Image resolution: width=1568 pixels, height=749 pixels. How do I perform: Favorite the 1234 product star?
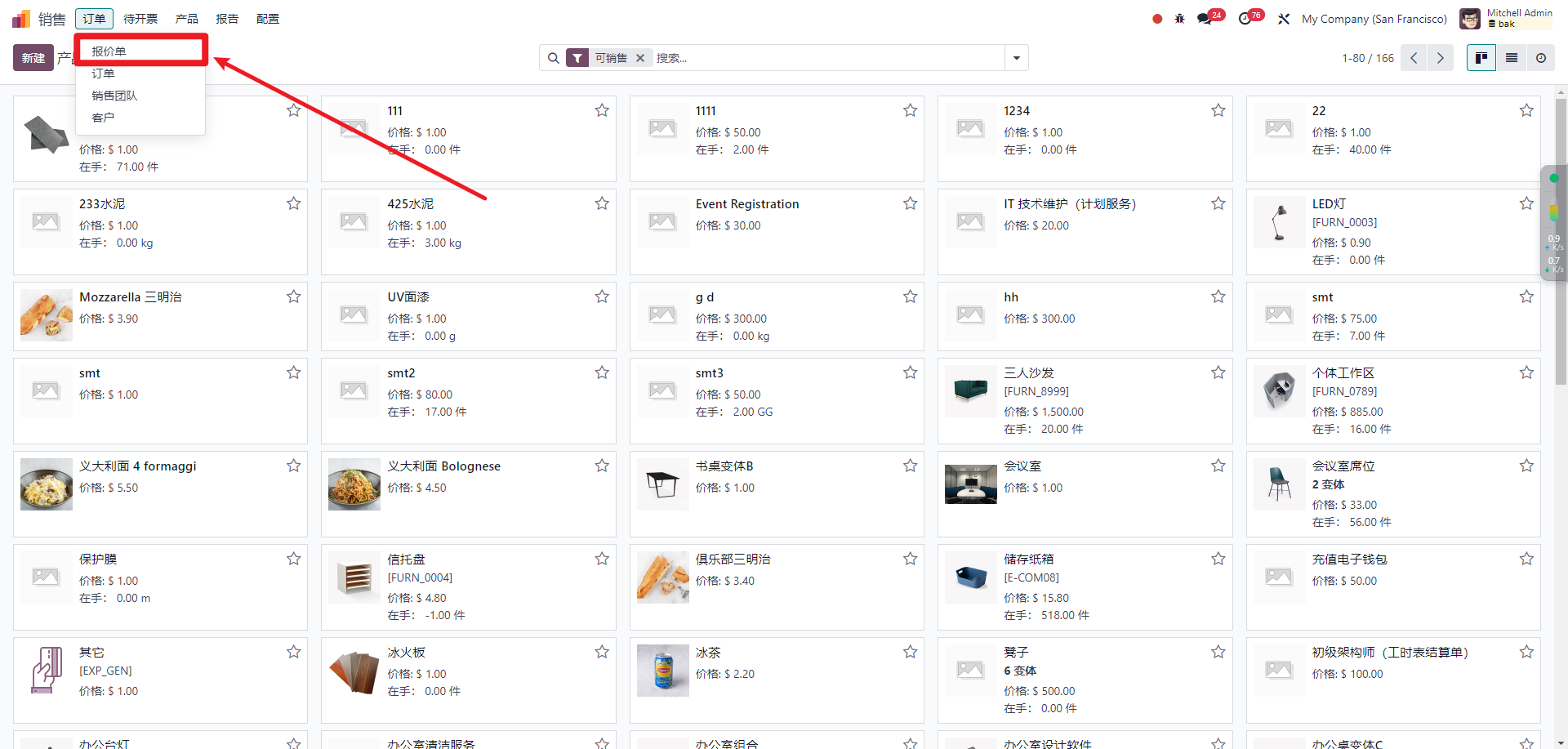coord(1218,110)
